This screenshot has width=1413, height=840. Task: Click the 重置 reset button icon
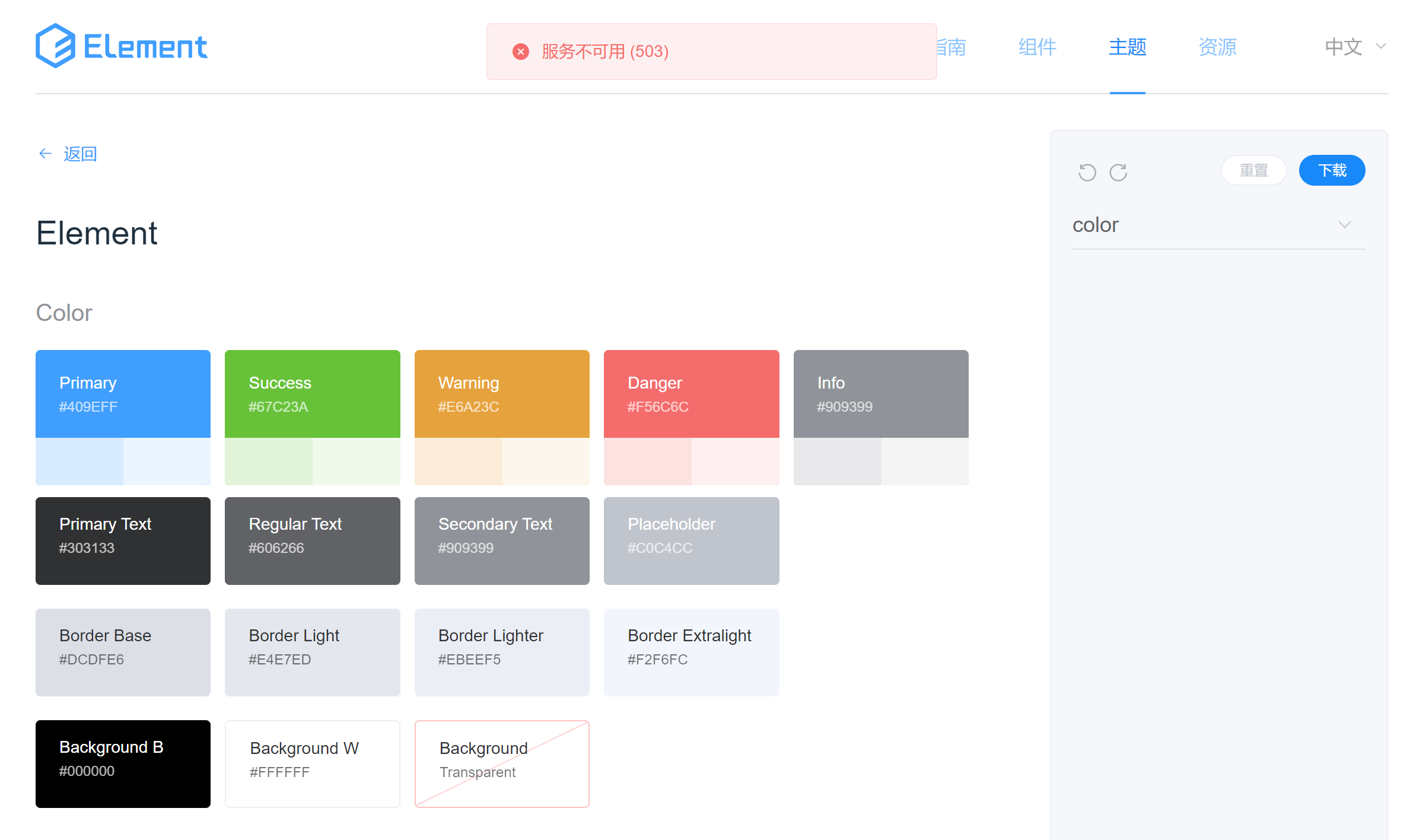pyautogui.click(x=1253, y=170)
